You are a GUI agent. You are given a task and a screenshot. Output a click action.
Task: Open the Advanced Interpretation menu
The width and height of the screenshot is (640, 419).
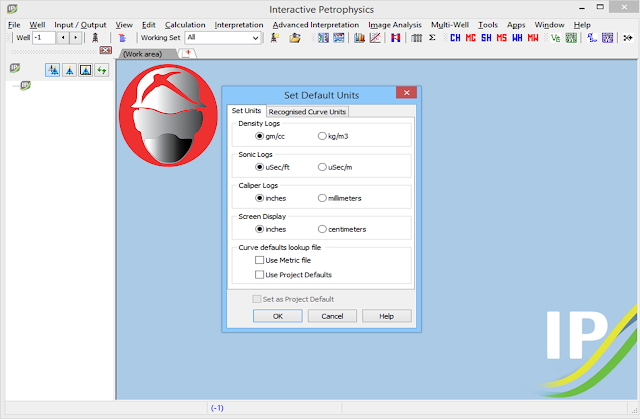click(316, 25)
